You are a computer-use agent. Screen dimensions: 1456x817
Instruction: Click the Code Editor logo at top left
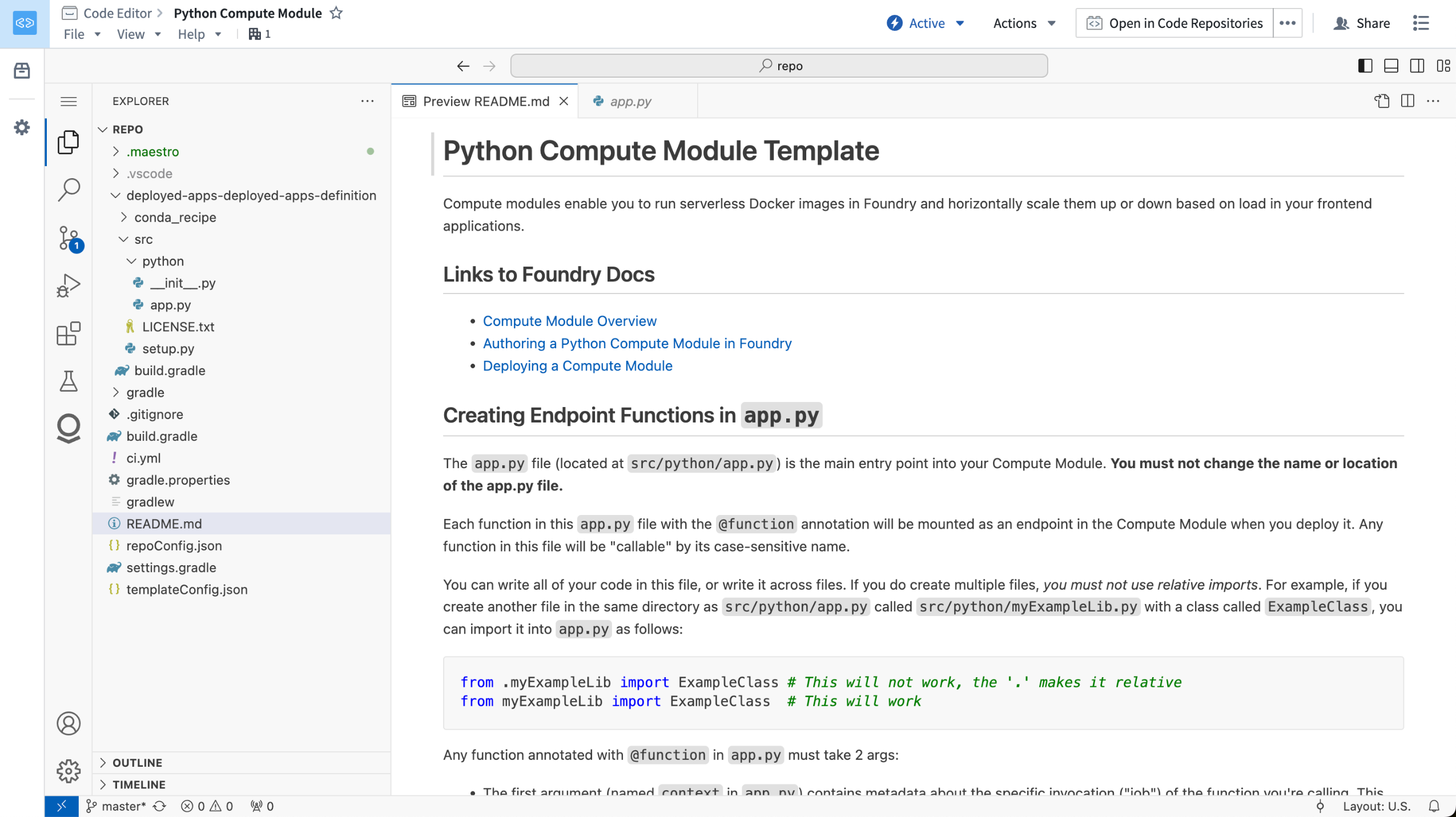[x=25, y=23]
